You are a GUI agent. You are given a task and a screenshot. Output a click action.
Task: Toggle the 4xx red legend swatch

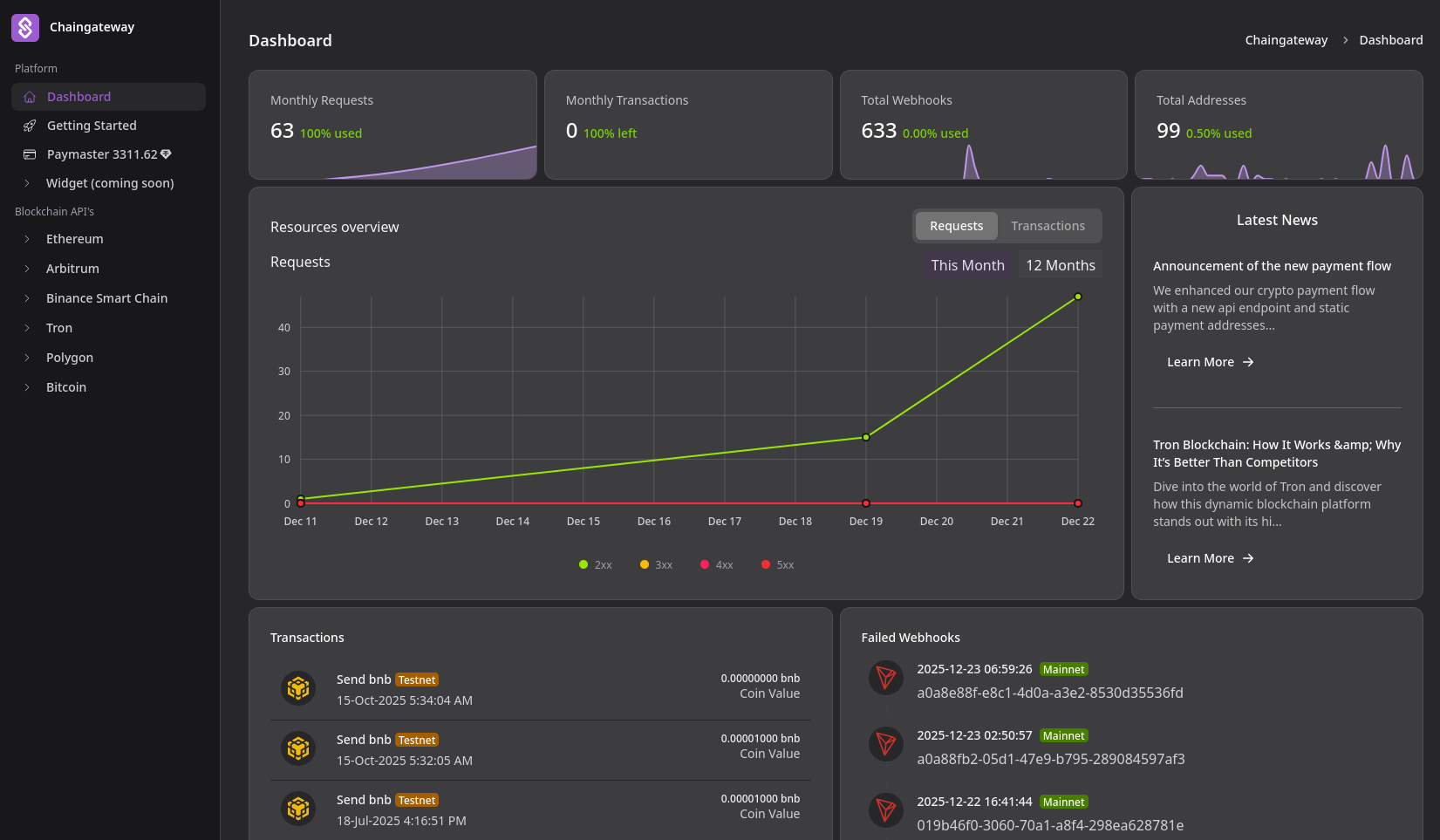pos(705,565)
